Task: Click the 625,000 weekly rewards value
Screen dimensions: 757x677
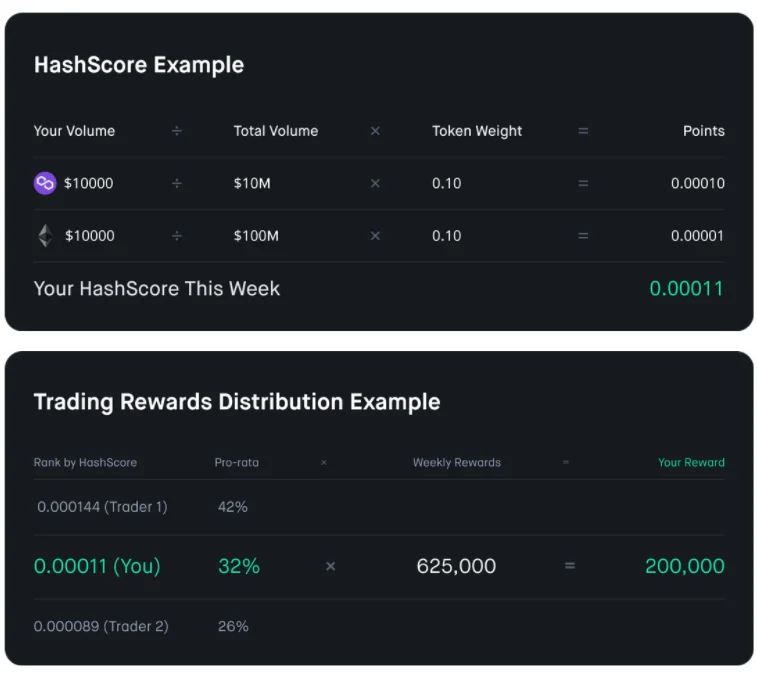Action: coord(456,566)
